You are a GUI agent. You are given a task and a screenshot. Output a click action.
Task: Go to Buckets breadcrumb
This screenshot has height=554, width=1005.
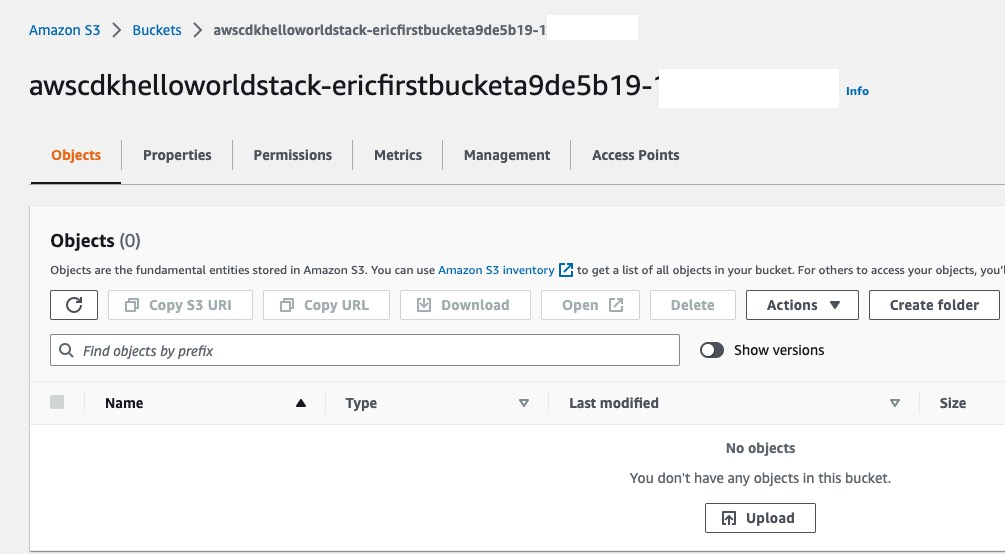pos(157,30)
